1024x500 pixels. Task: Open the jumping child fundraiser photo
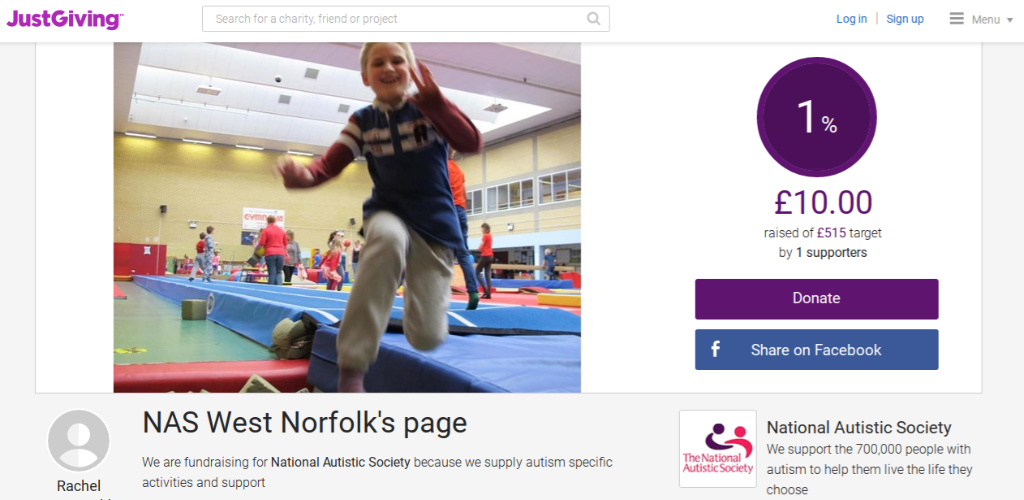click(347, 217)
